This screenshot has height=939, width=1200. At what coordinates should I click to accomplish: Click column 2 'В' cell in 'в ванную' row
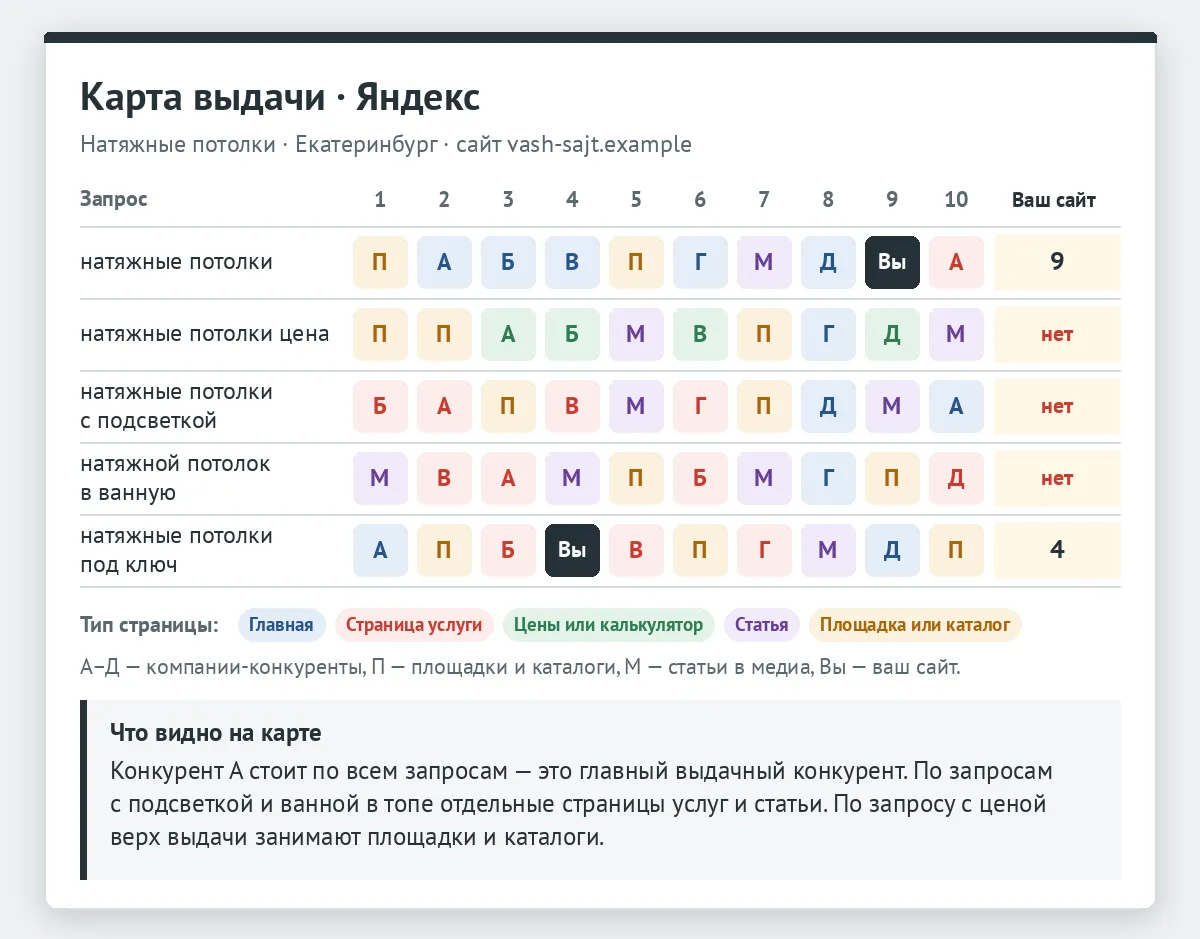[444, 479]
